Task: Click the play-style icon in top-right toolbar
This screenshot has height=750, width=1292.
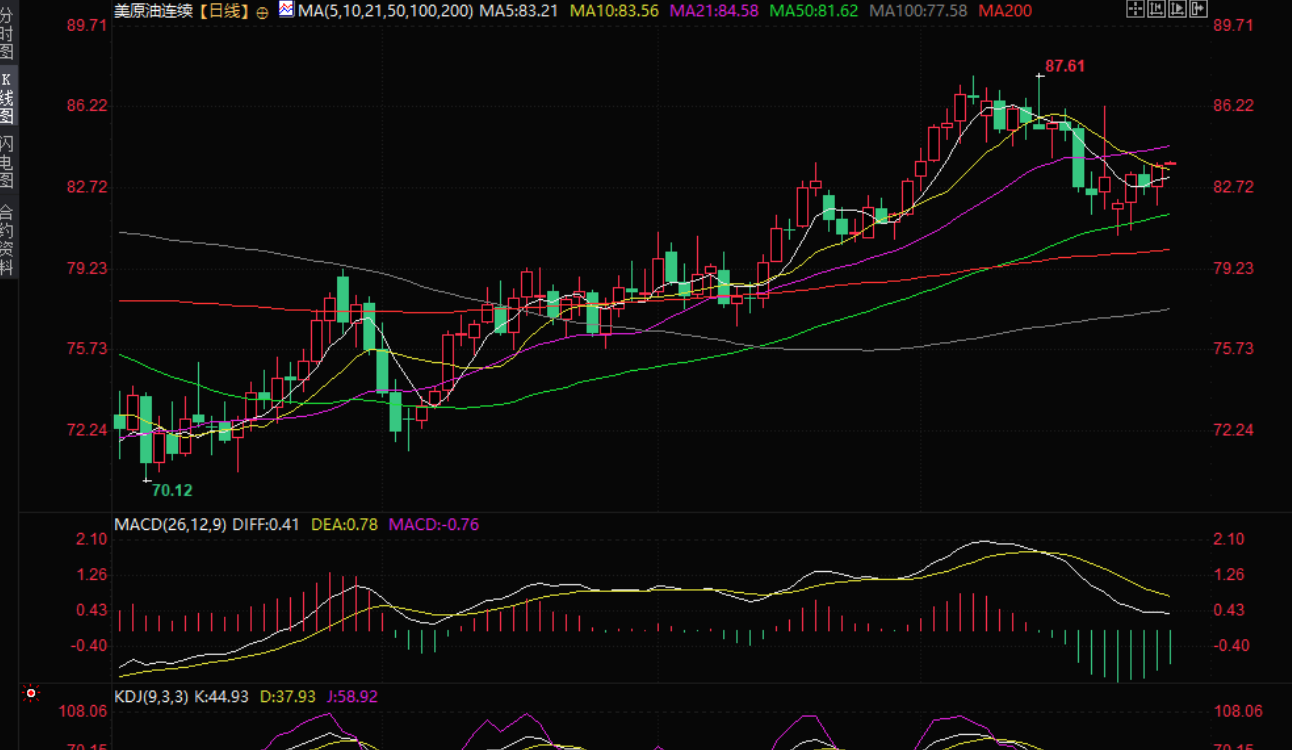Action: click(1177, 10)
